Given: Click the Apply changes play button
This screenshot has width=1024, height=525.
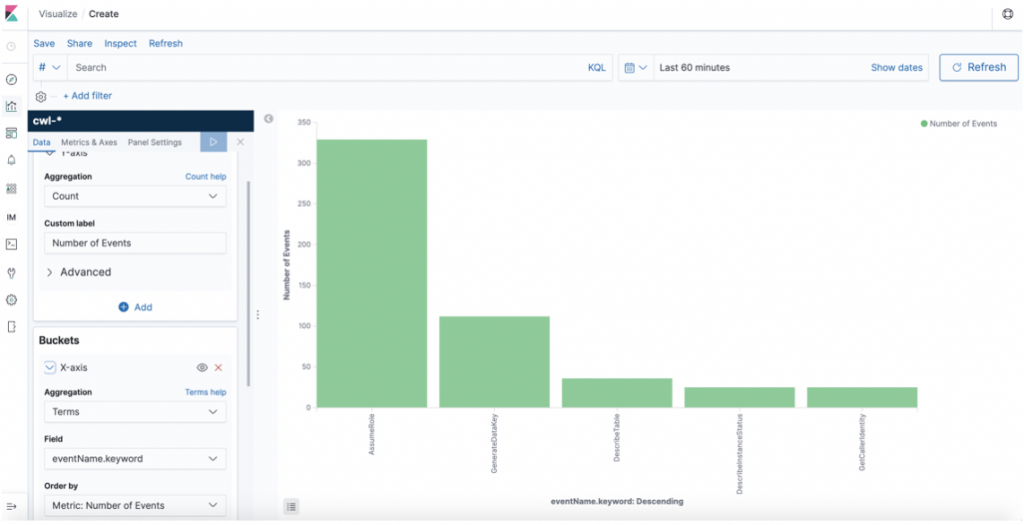Looking at the screenshot, I should coord(214,142).
